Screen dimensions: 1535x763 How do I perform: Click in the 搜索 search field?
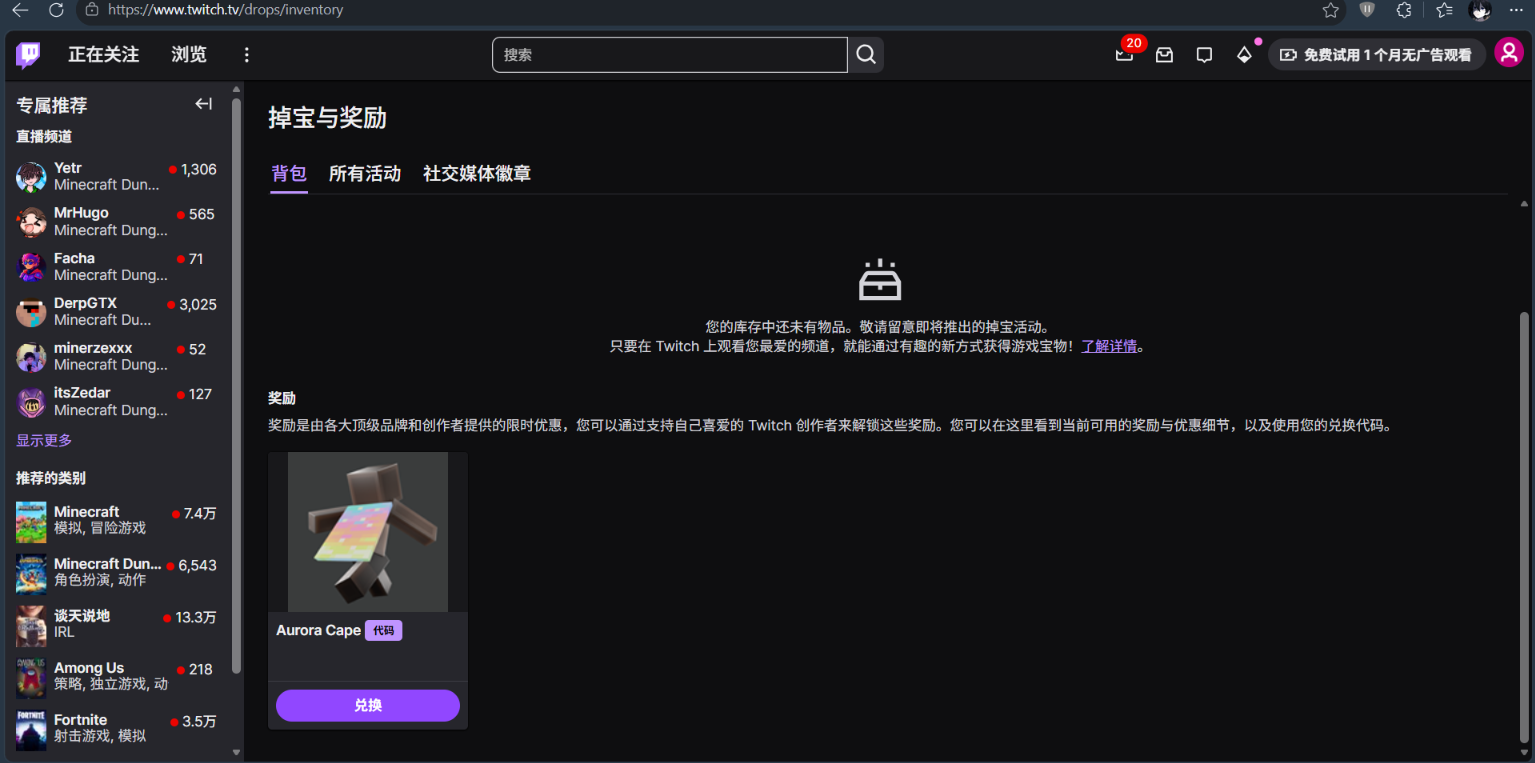[670, 55]
